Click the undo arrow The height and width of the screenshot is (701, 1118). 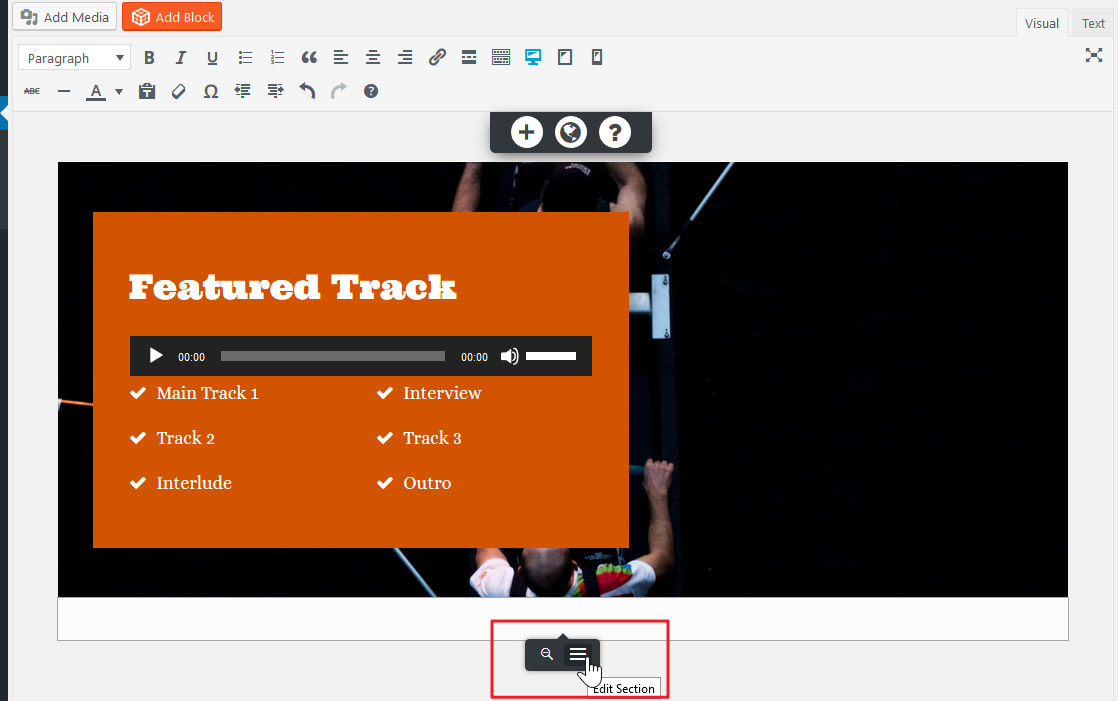tap(307, 91)
